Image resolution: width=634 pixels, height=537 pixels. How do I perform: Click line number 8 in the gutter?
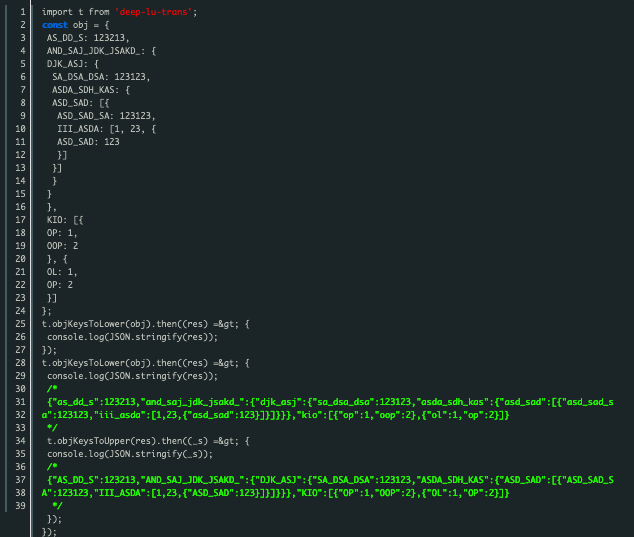23,103
